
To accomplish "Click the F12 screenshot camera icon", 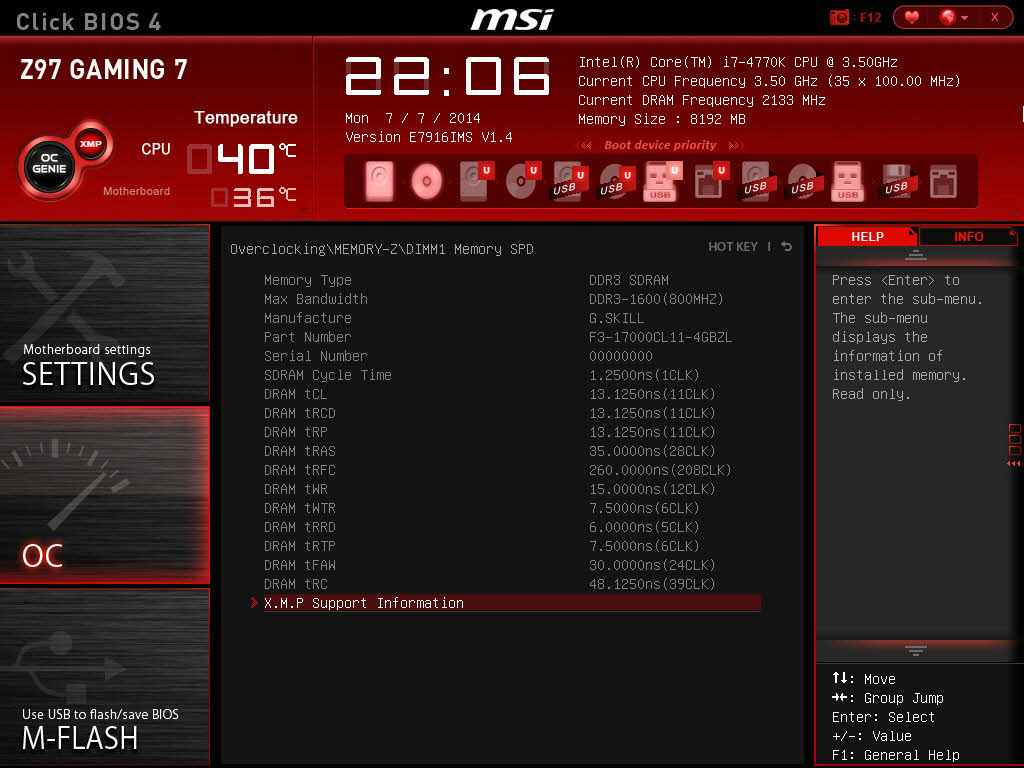I will (x=839, y=17).
